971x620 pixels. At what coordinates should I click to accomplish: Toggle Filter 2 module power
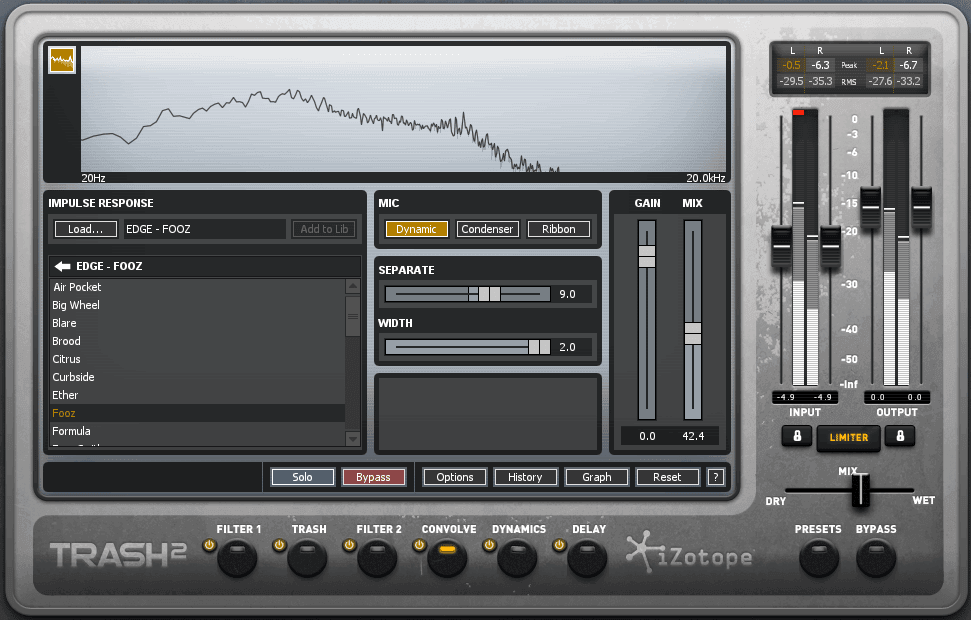(349, 545)
